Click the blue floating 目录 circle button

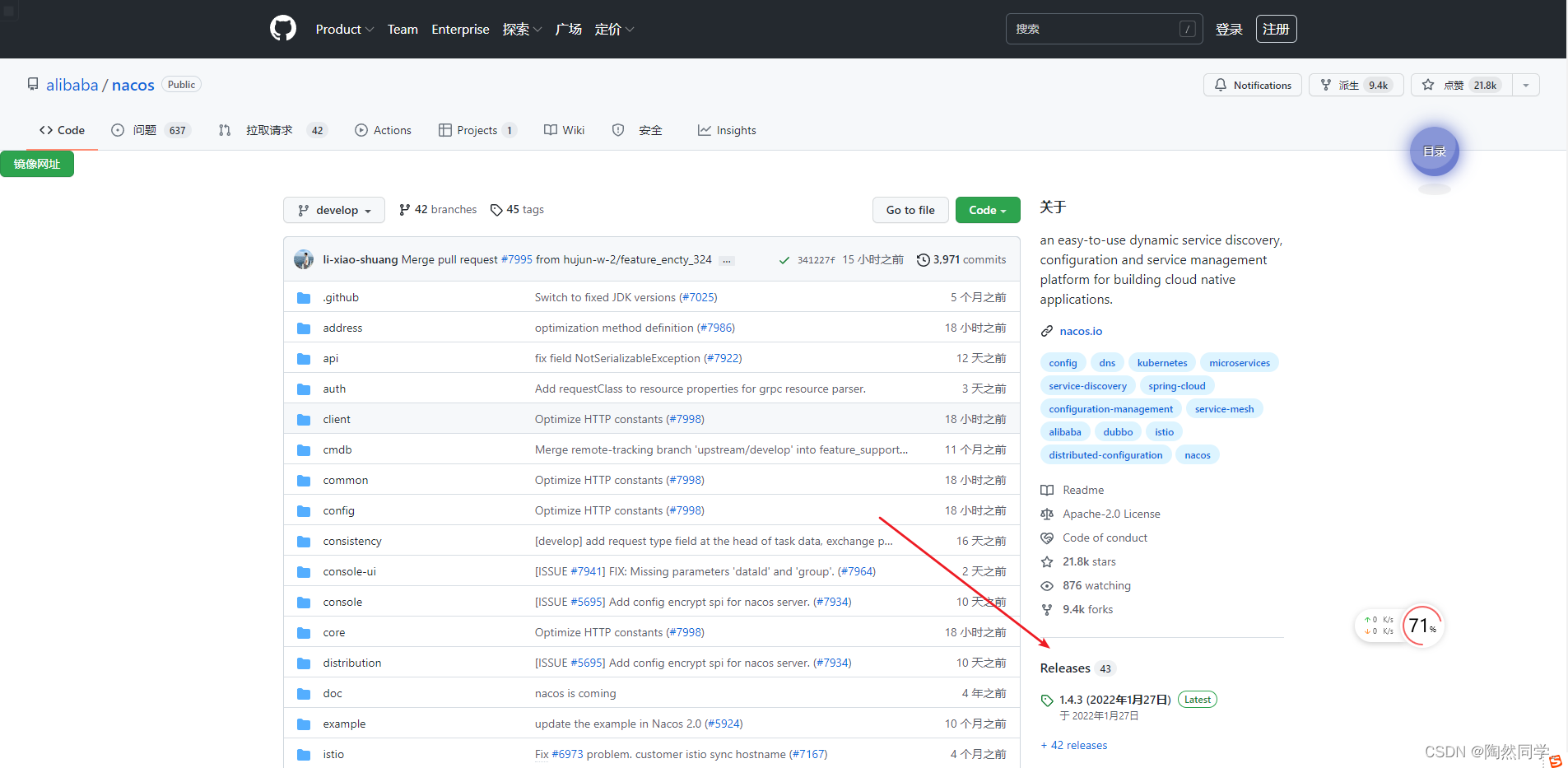click(1434, 151)
